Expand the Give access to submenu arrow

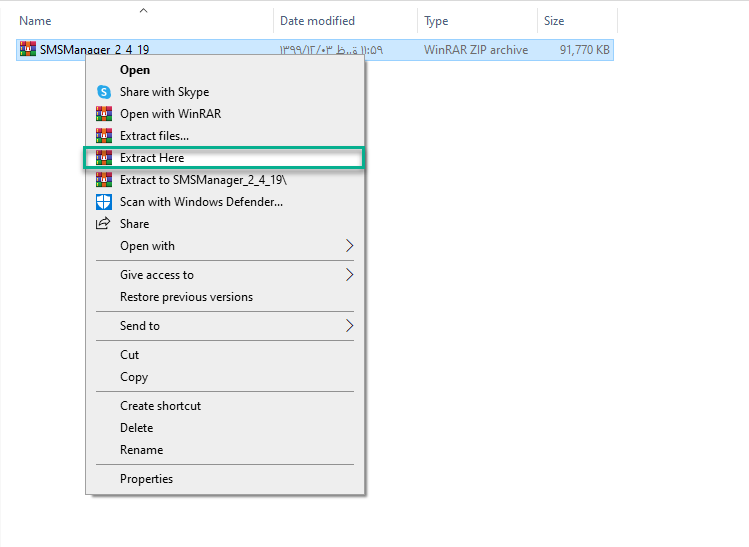pos(349,275)
